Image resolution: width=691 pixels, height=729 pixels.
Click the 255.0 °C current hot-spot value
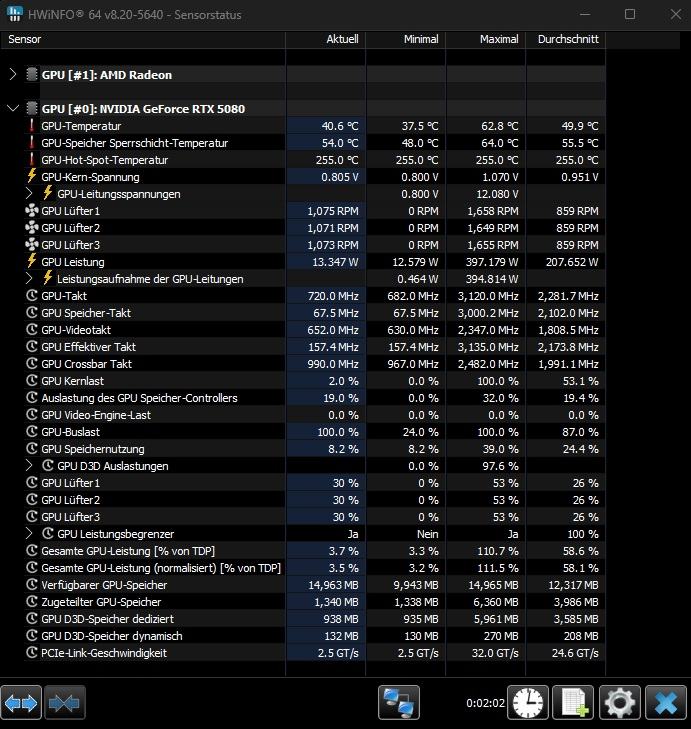pos(337,160)
